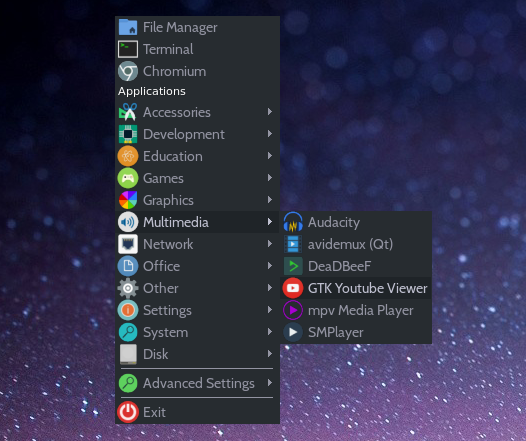Expand the Development submenu arrow
The height and width of the screenshot is (441, 526).
tap(270, 134)
